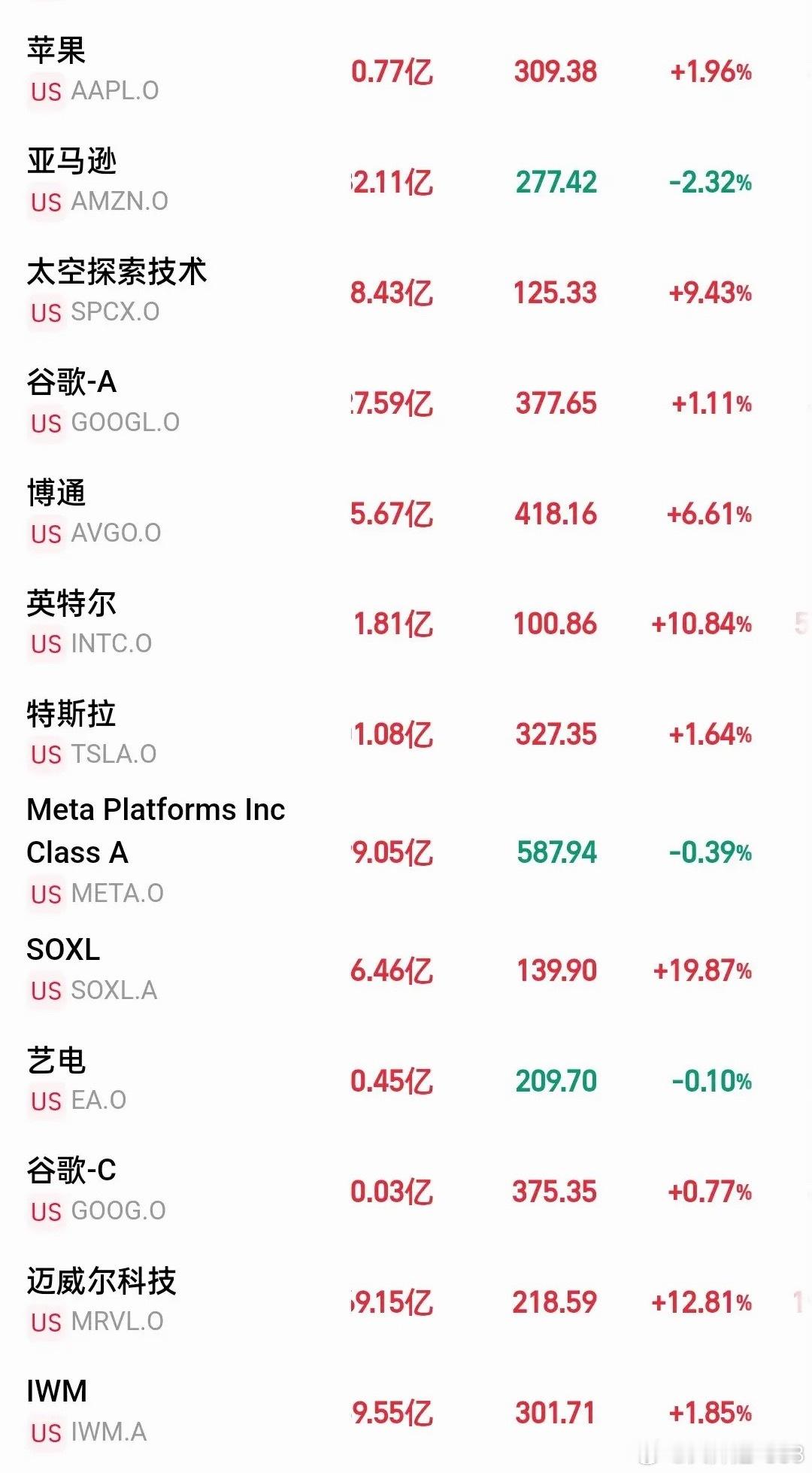Open the IWM.A ETF row
This screenshot has width=812, height=1473.
406,1413
